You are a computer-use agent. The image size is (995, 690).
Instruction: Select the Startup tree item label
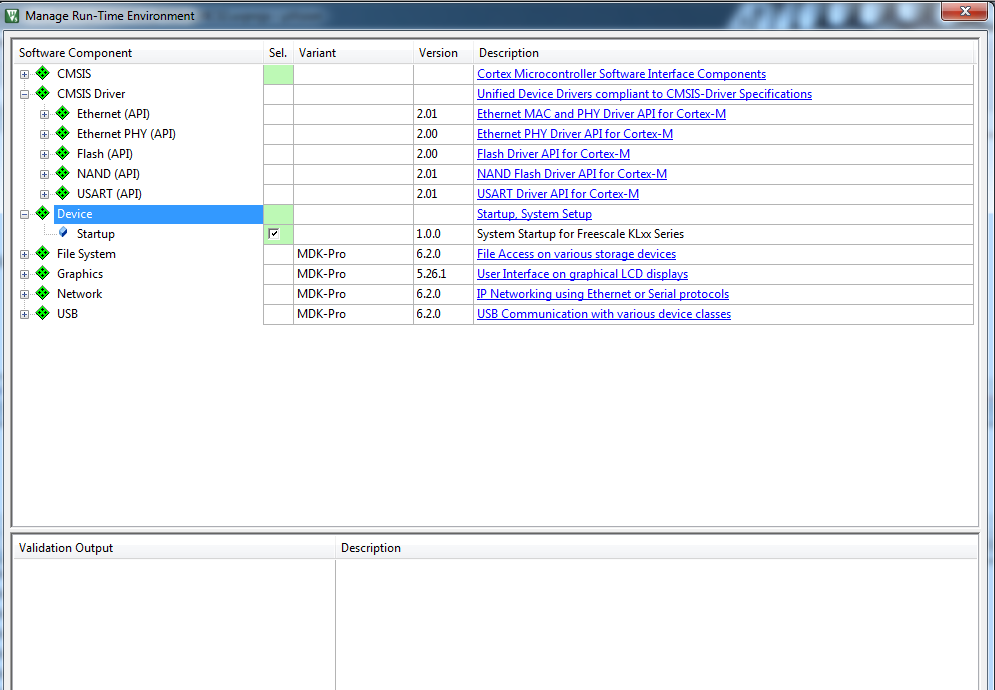(x=96, y=234)
